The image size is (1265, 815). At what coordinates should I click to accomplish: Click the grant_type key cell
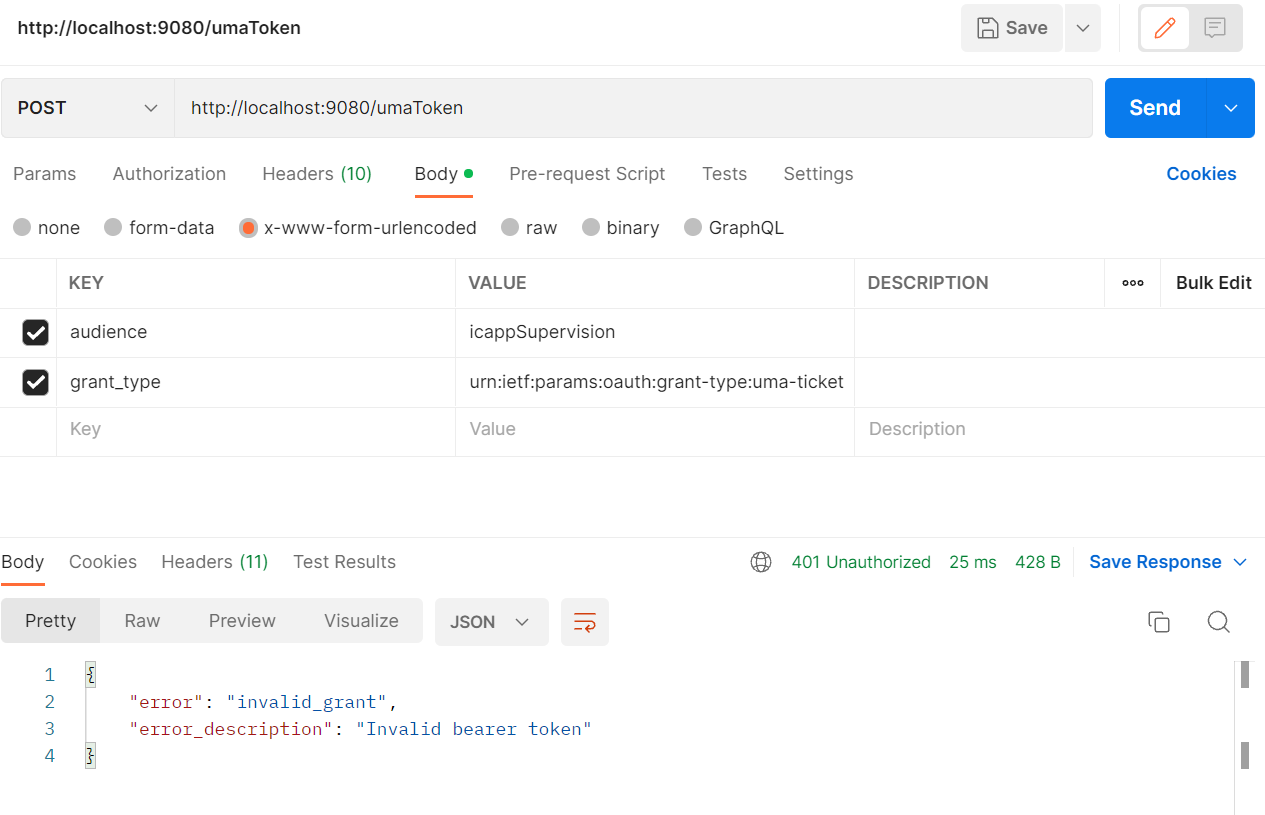[256, 382]
